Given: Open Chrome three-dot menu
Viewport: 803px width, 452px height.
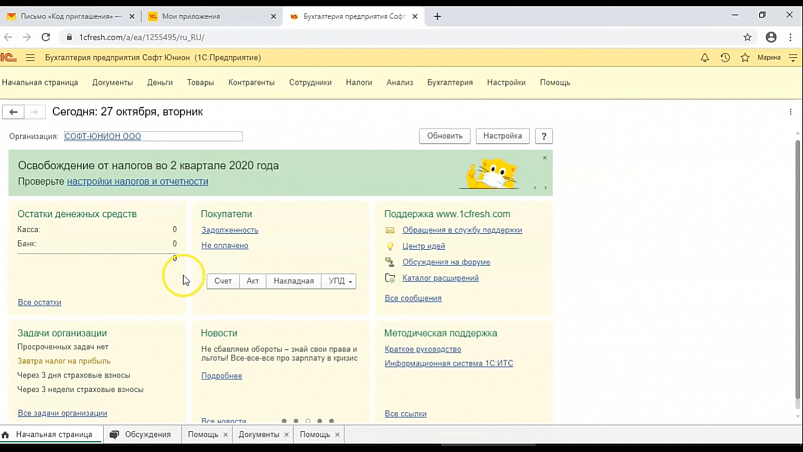Looking at the screenshot, I should click(791, 37).
